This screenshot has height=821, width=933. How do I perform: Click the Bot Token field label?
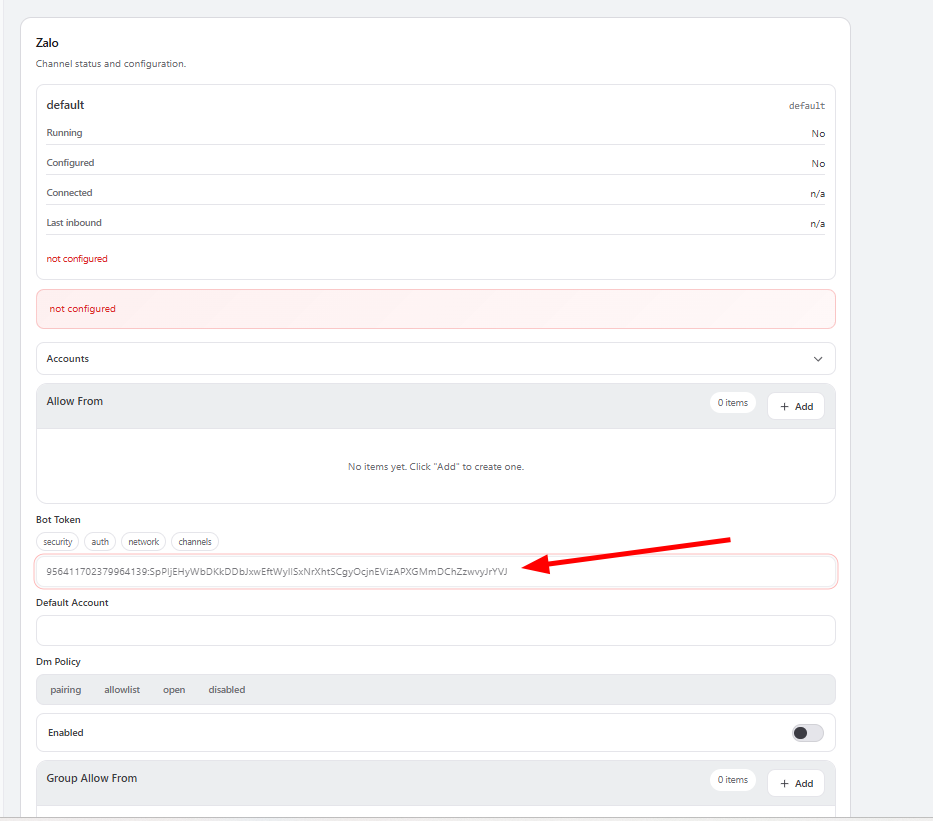tap(58, 520)
